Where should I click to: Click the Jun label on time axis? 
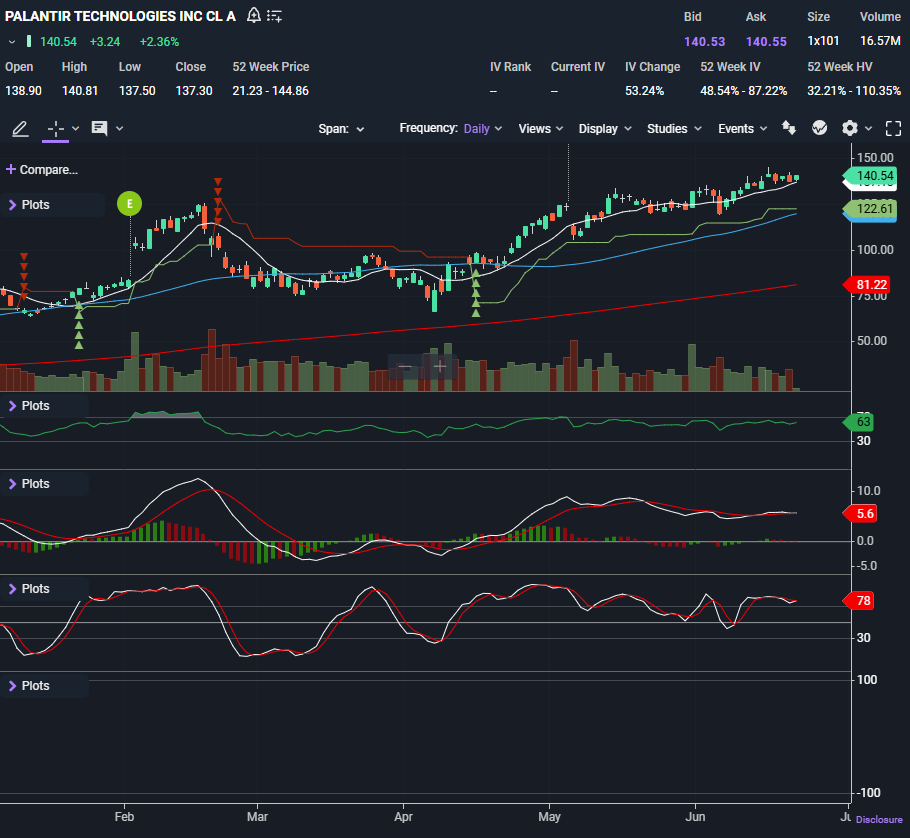pos(695,817)
